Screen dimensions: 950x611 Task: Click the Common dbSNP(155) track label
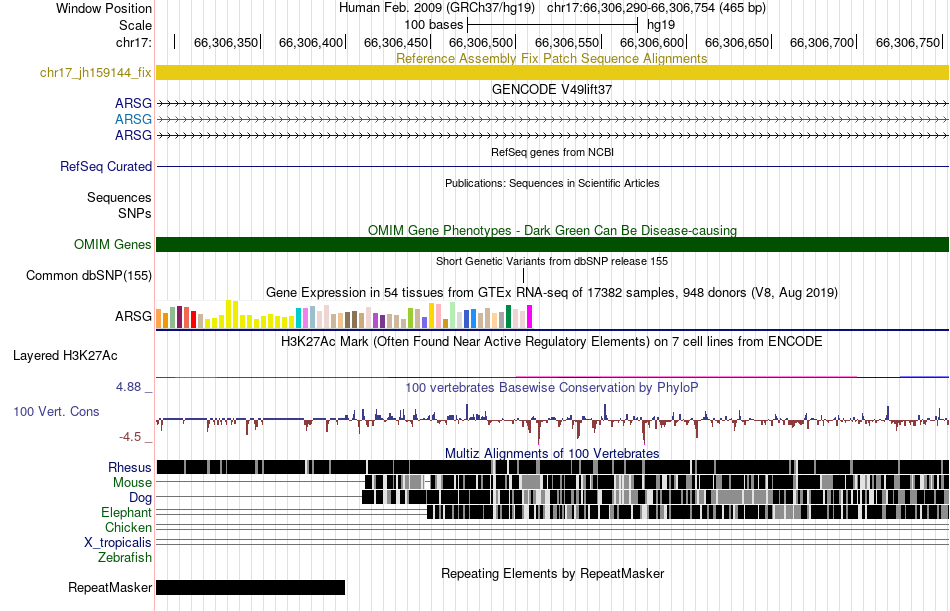click(88, 275)
